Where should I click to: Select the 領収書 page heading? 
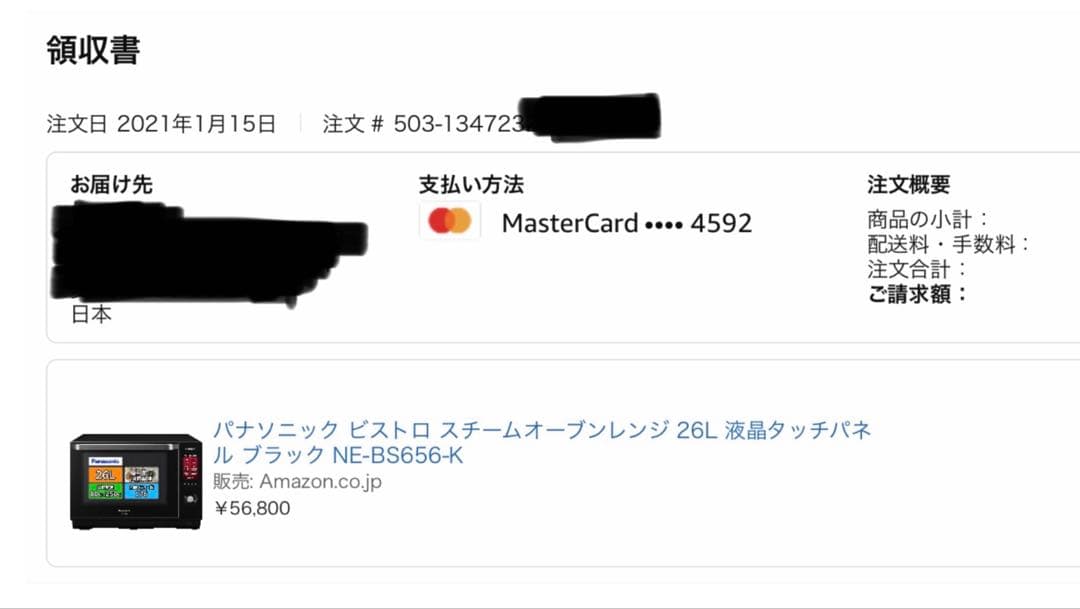pyautogui.click(x=93, y=50)
